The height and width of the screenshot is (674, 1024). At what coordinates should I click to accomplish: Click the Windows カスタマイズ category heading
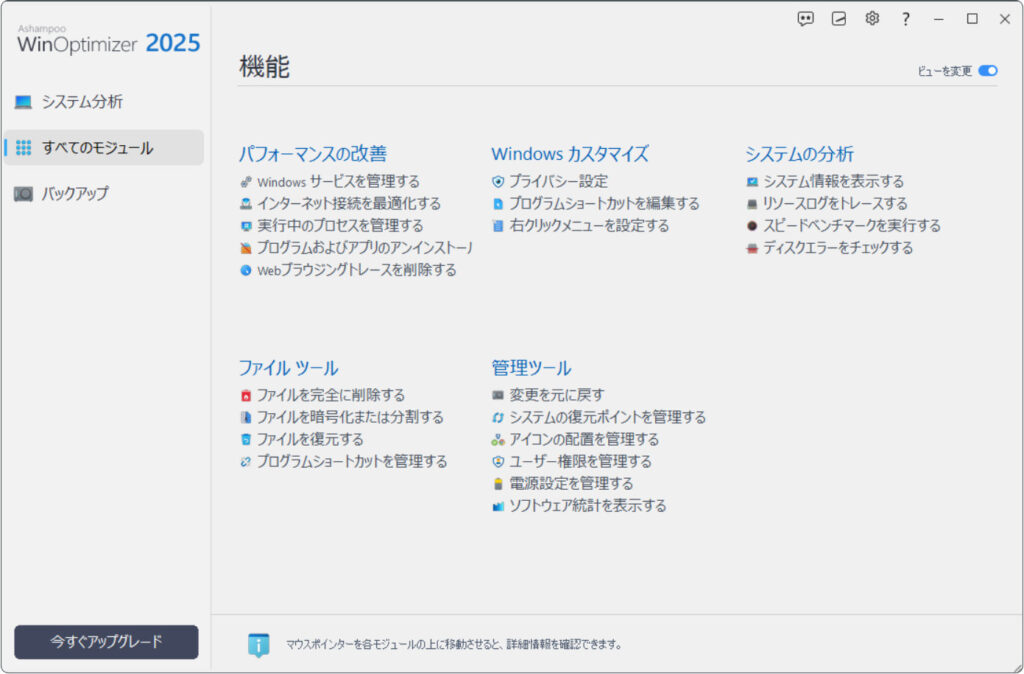570,154
